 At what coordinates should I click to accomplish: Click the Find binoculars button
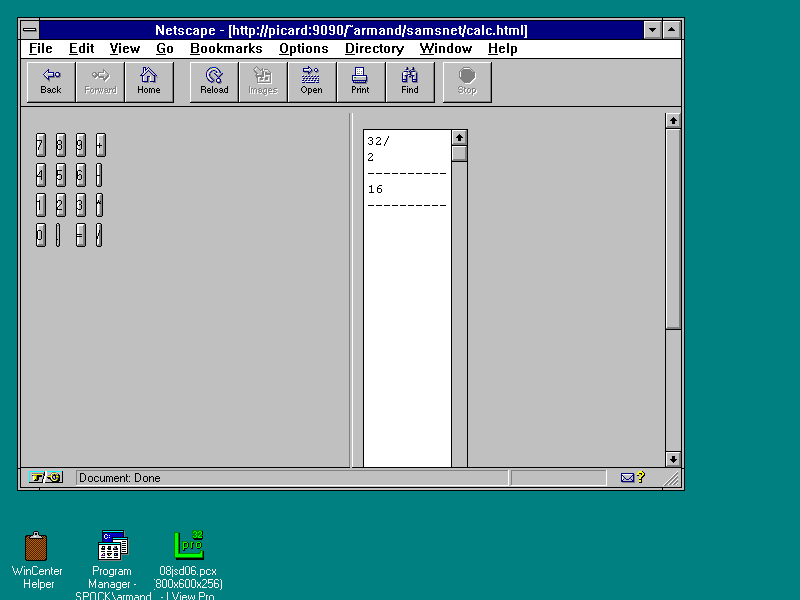click(410, 82)
